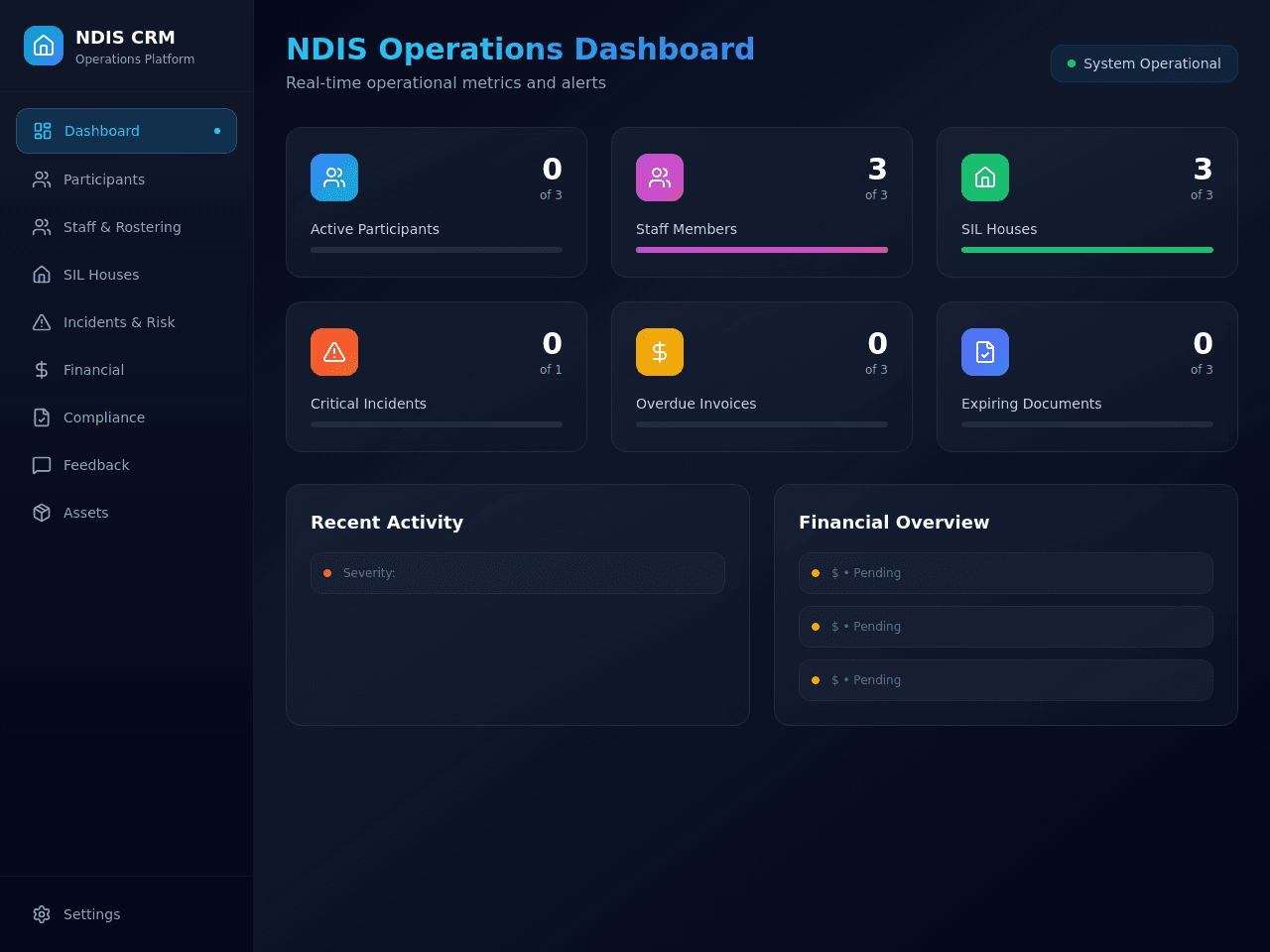Click the NDIS CRM house logo icon
This screenshot has height=952, width=1270.
click(44, 46)
